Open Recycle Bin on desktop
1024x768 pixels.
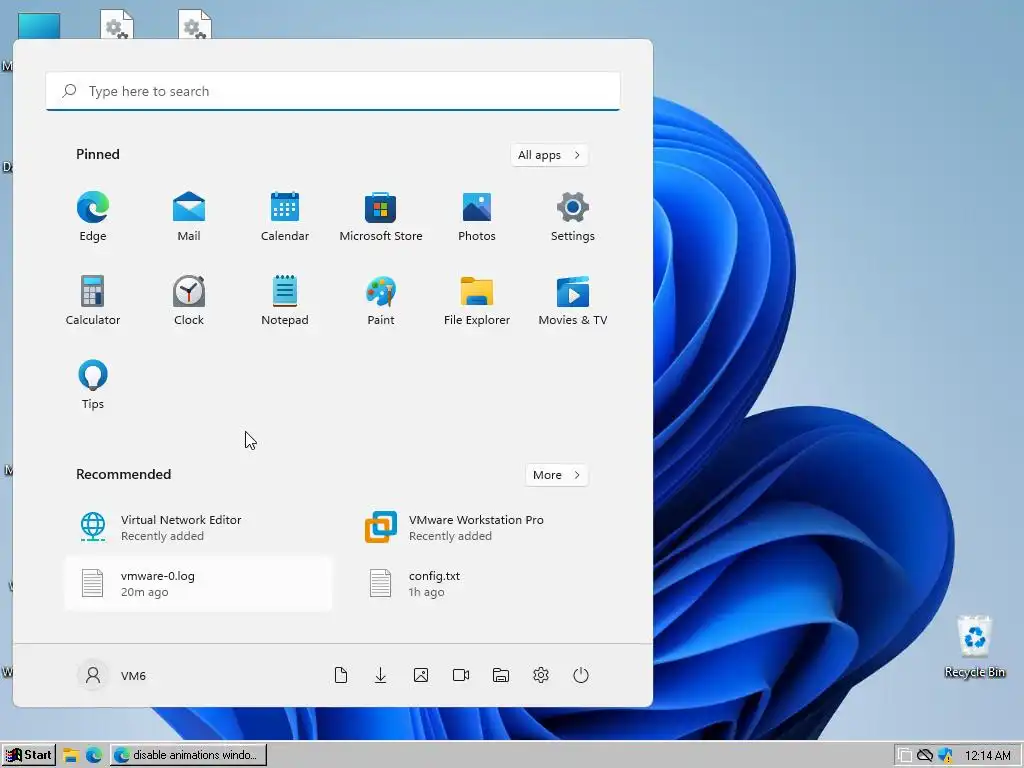point(974,647)
